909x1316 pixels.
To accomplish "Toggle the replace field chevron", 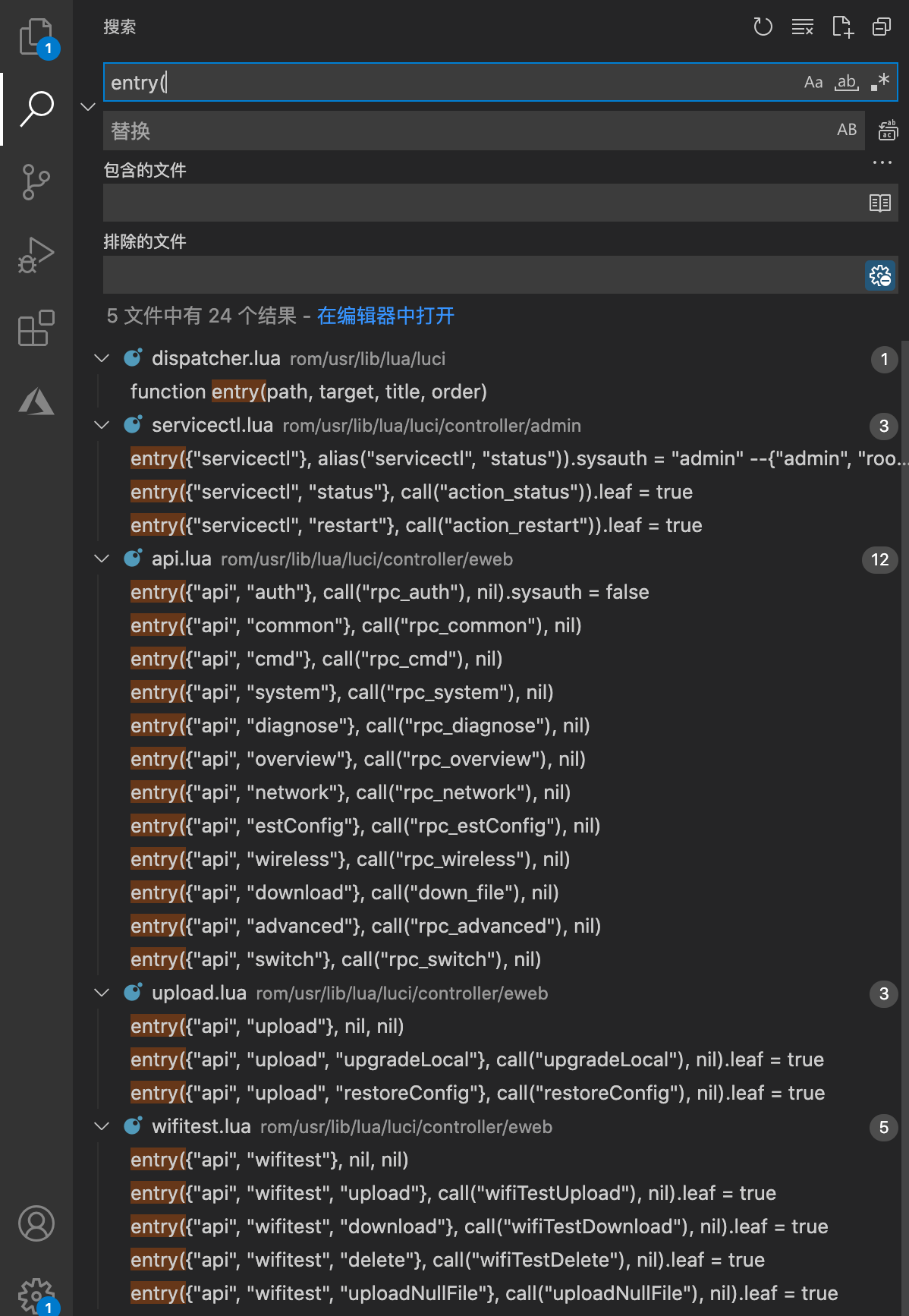I will 88,106.
